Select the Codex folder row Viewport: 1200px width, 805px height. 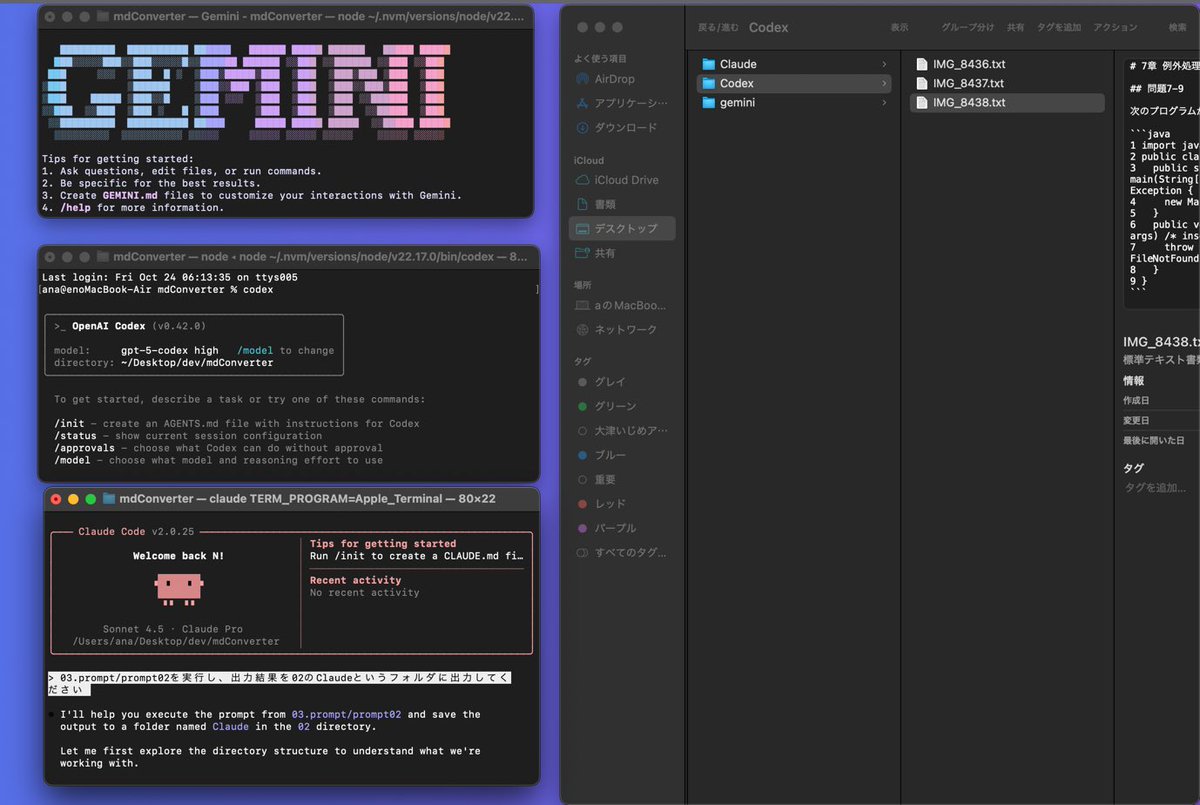point(794,83)
